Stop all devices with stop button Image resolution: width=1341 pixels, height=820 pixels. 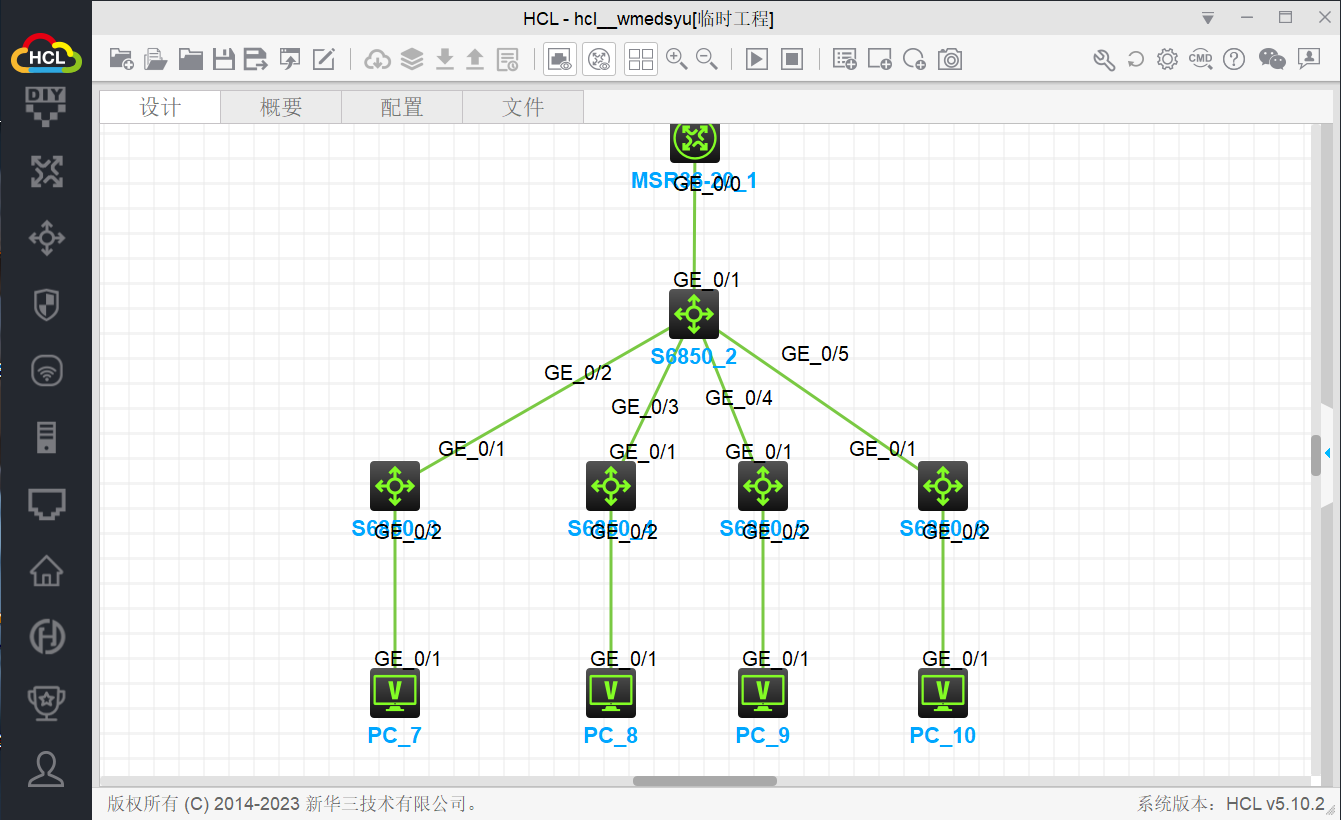pyautogui.click(x=792, y=59)
